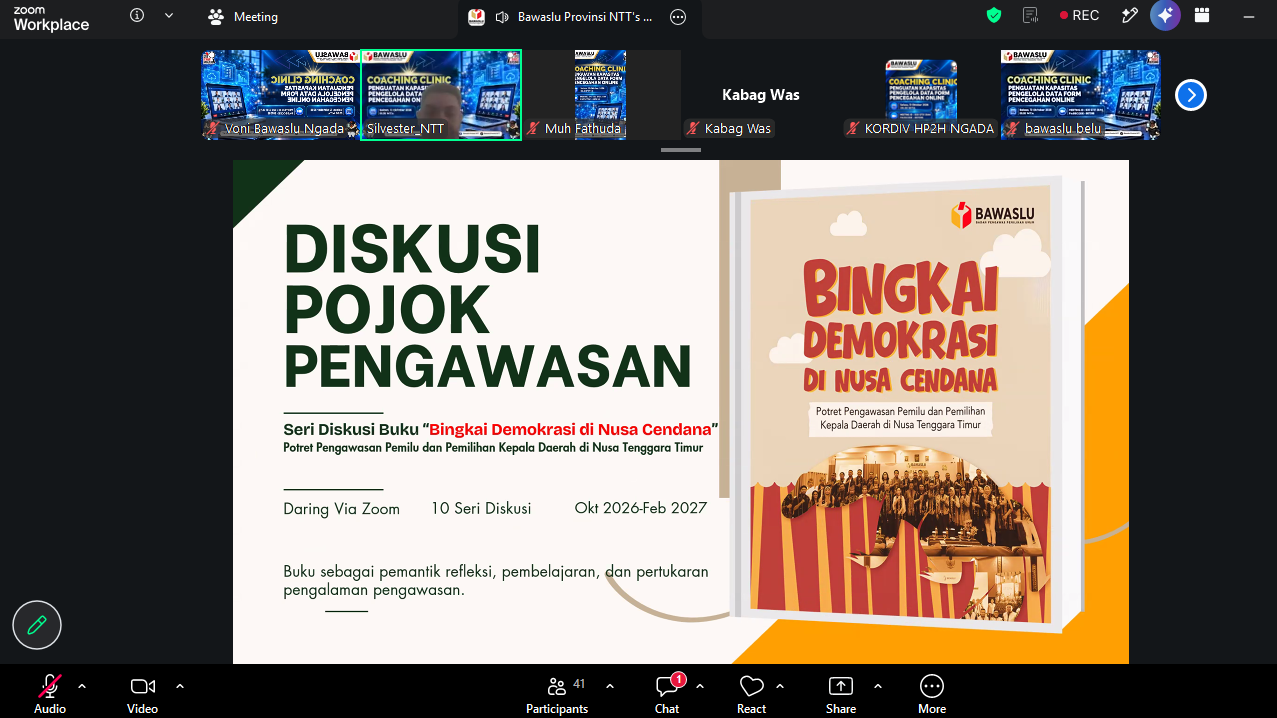This screenshot has height=718, width=1277.
Task: Click red text "Bingkai Demokrasi di Nusa Cendana"
Action: tap(570, 429)
